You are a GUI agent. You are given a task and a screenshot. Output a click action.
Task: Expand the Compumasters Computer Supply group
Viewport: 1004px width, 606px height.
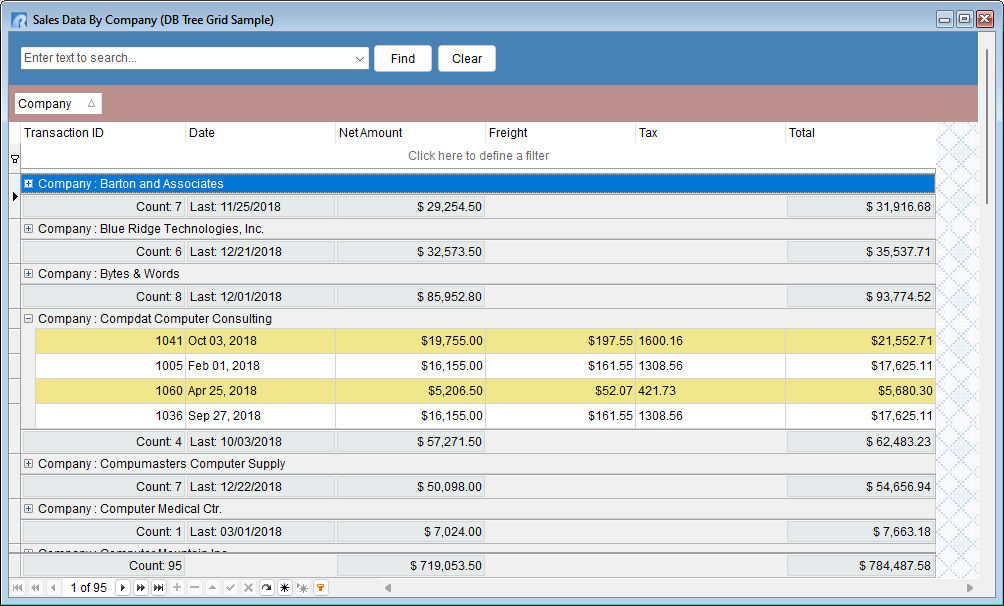coord(28,464)
